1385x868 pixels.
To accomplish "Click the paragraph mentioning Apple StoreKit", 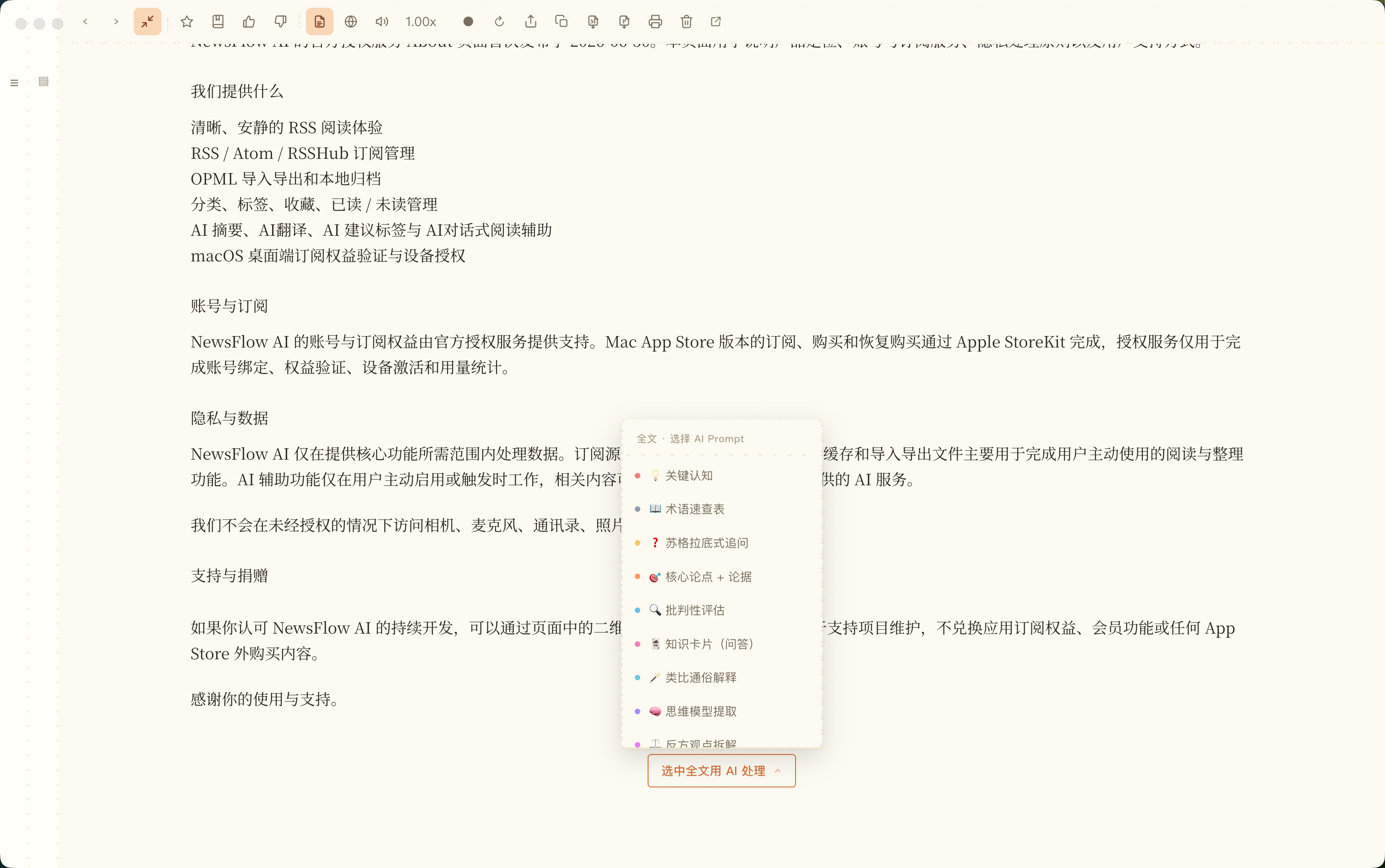I will (715, 355).
